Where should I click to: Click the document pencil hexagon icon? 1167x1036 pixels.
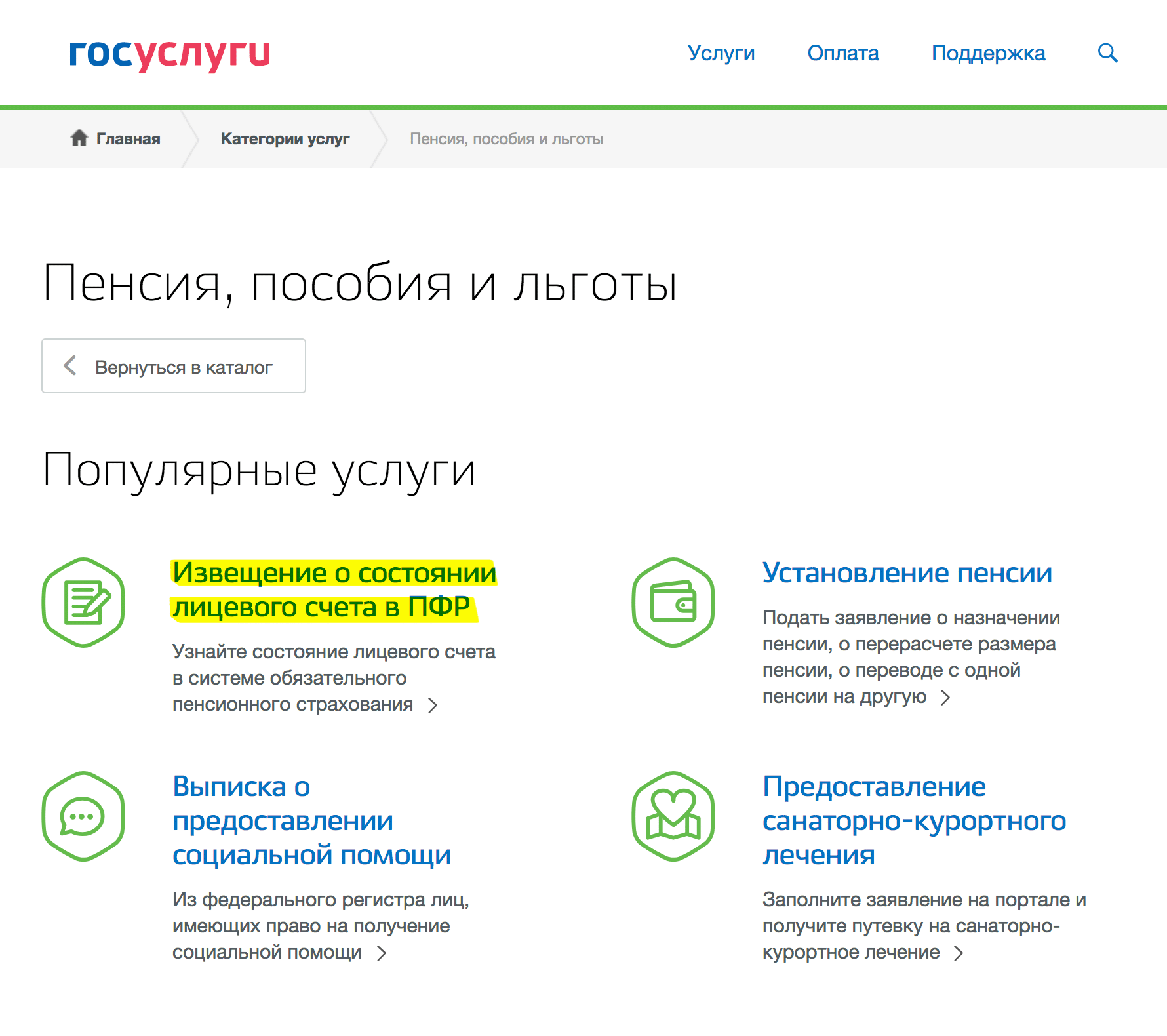click(83, 602)
